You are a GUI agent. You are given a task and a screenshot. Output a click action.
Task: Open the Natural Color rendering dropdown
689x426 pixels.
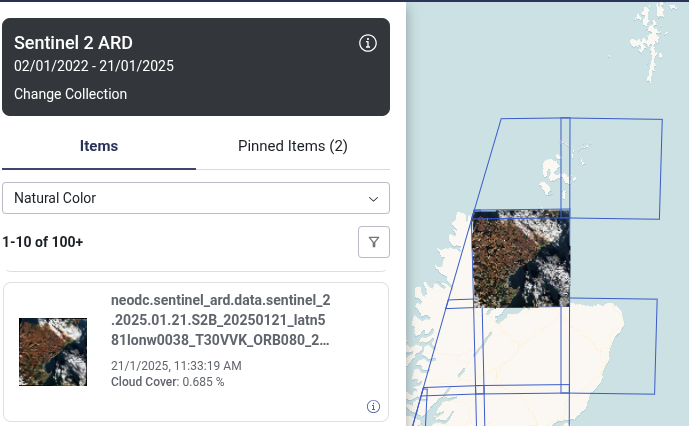(x=195, y=198)
